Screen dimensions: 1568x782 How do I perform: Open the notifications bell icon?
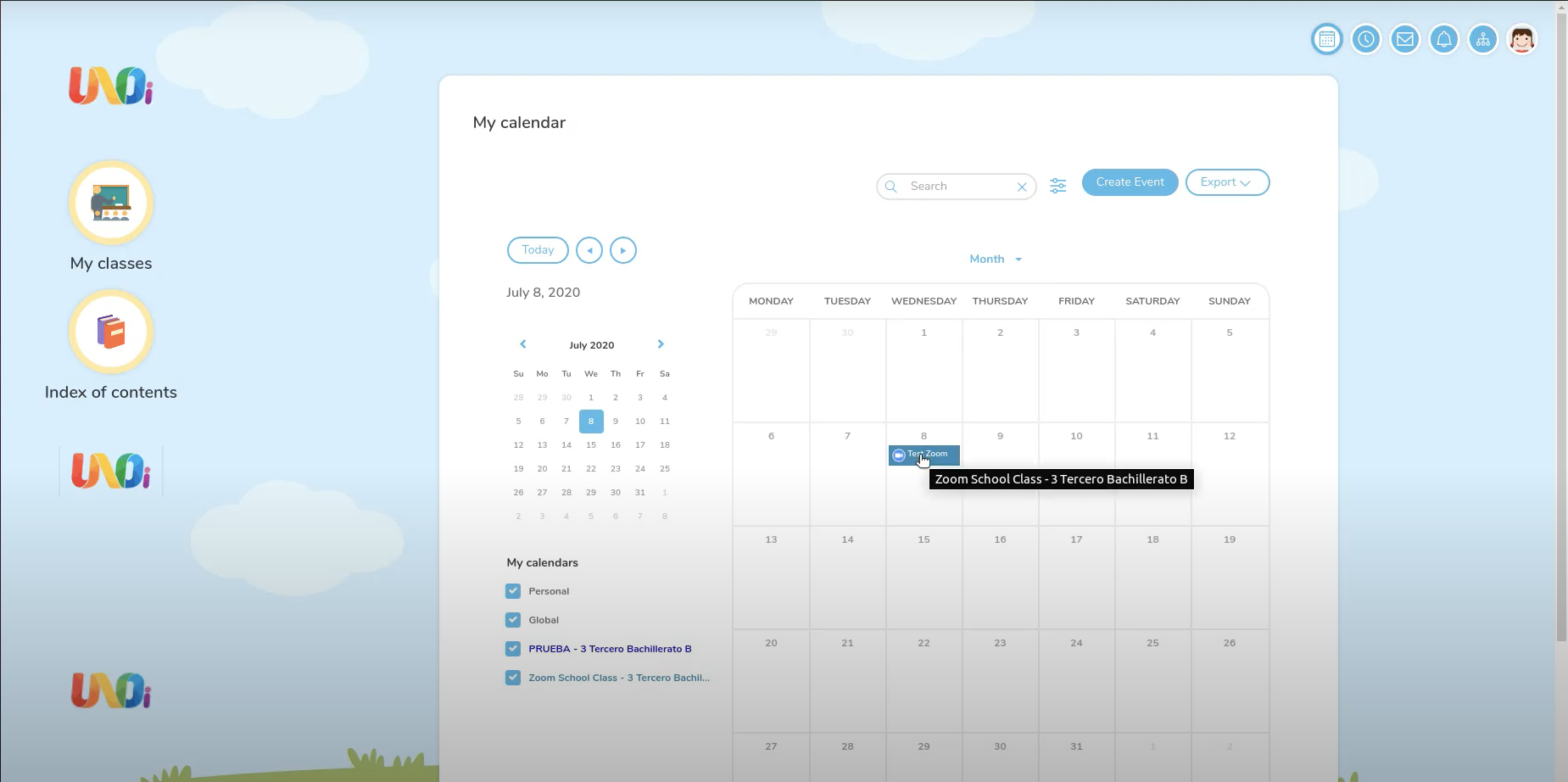tap(1443, 39)
